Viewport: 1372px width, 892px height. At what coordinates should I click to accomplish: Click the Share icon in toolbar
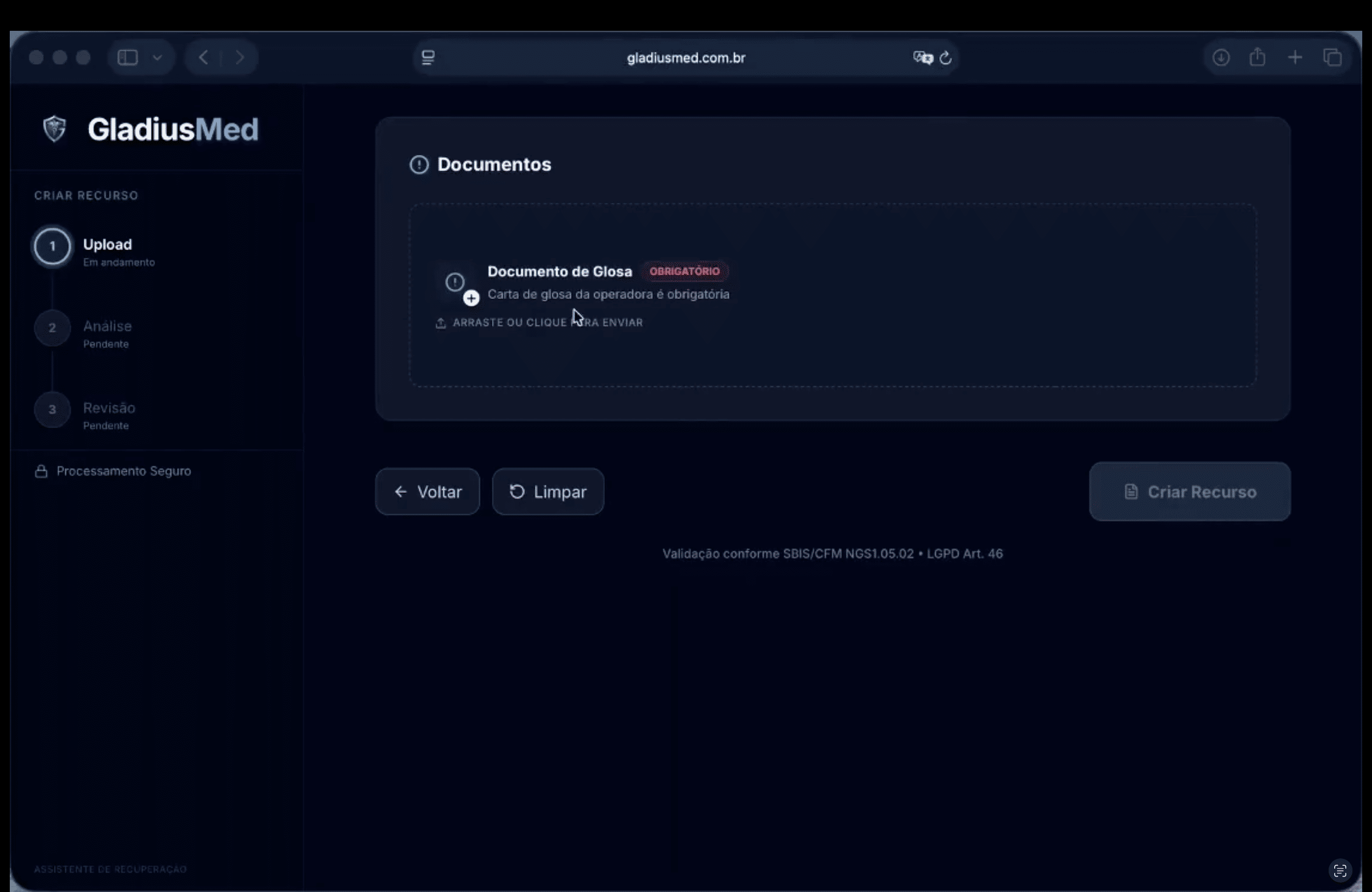[x=1257, y=58]
